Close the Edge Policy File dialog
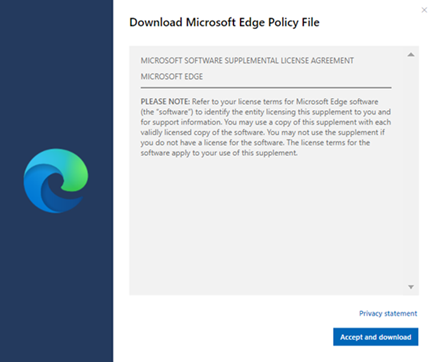This screenshot has width=435, height=362. [x=424, y=10]
